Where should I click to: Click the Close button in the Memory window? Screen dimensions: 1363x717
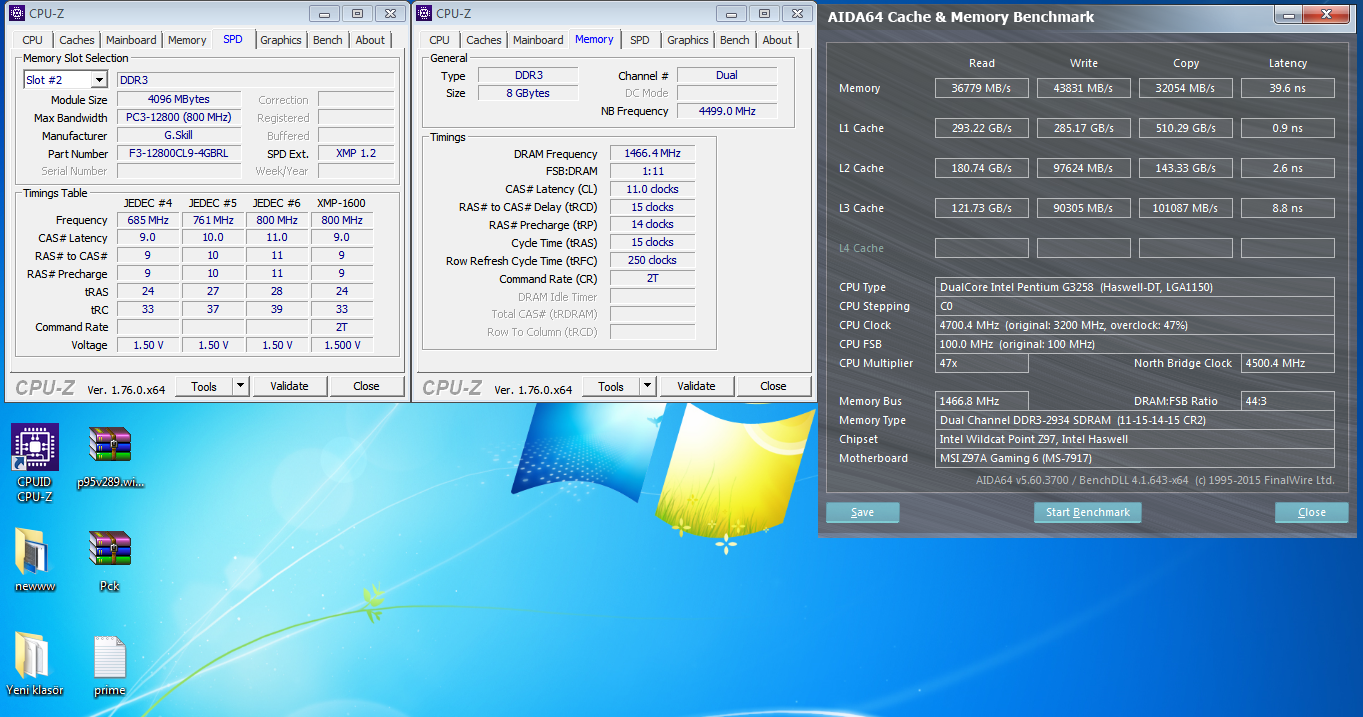pyautogui.click(x=773, y=386)
